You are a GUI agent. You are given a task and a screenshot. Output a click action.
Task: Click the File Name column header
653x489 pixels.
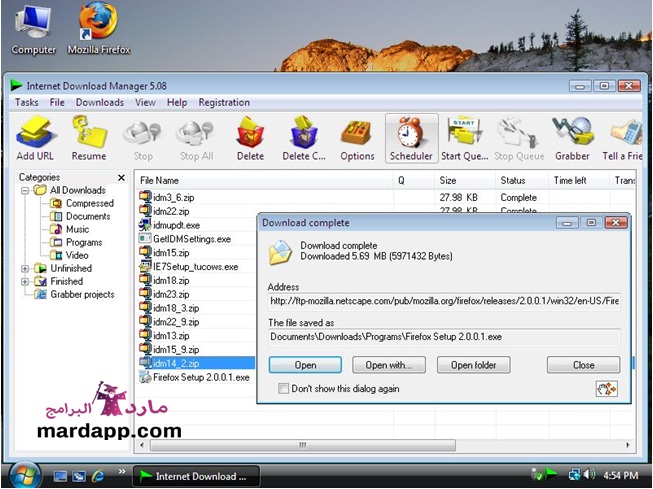264,180
